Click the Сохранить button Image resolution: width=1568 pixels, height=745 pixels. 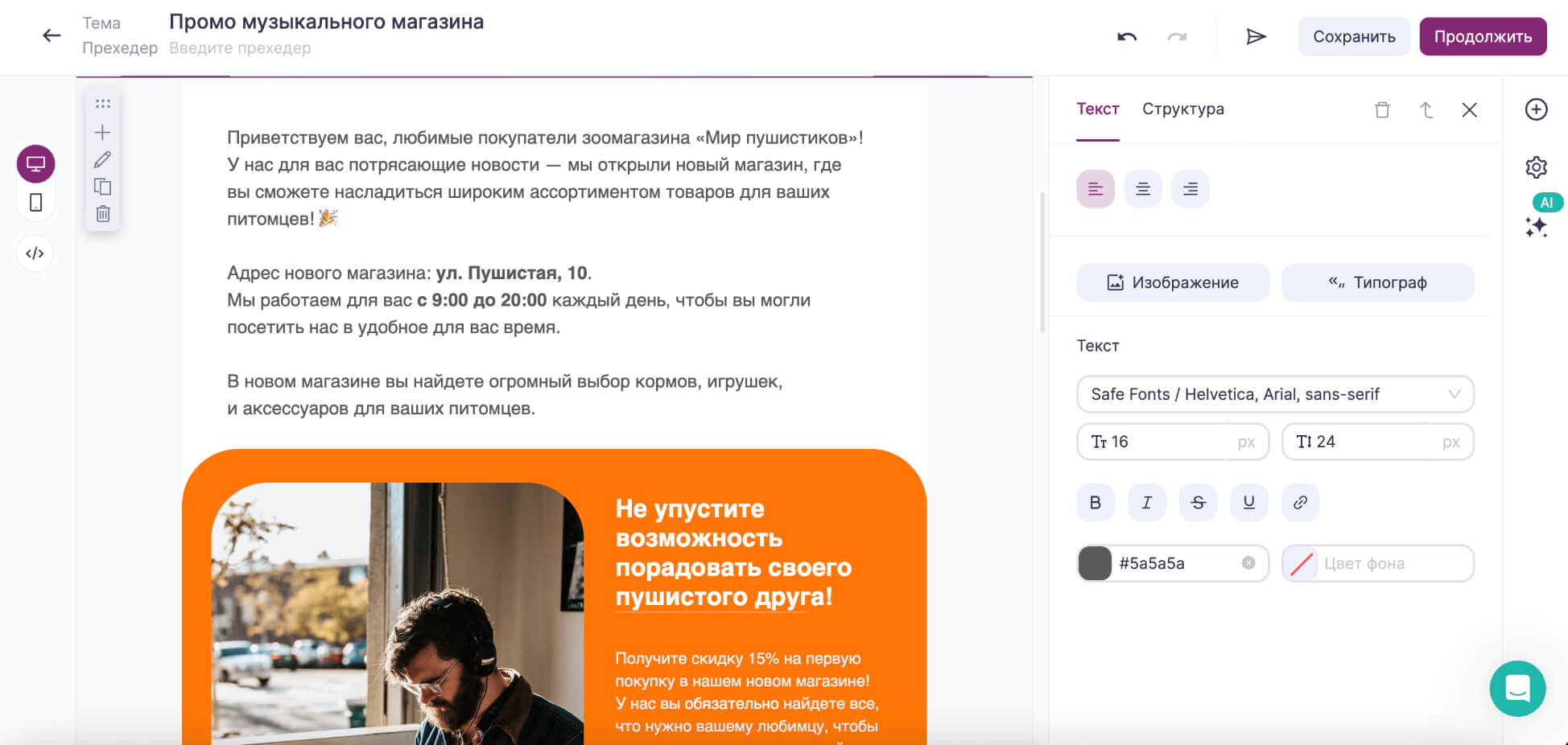1354,36
